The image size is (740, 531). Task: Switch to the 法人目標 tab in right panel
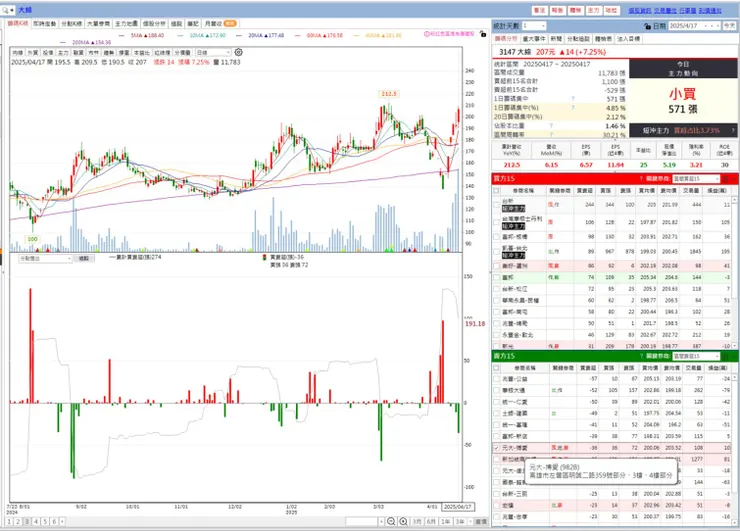629,39
